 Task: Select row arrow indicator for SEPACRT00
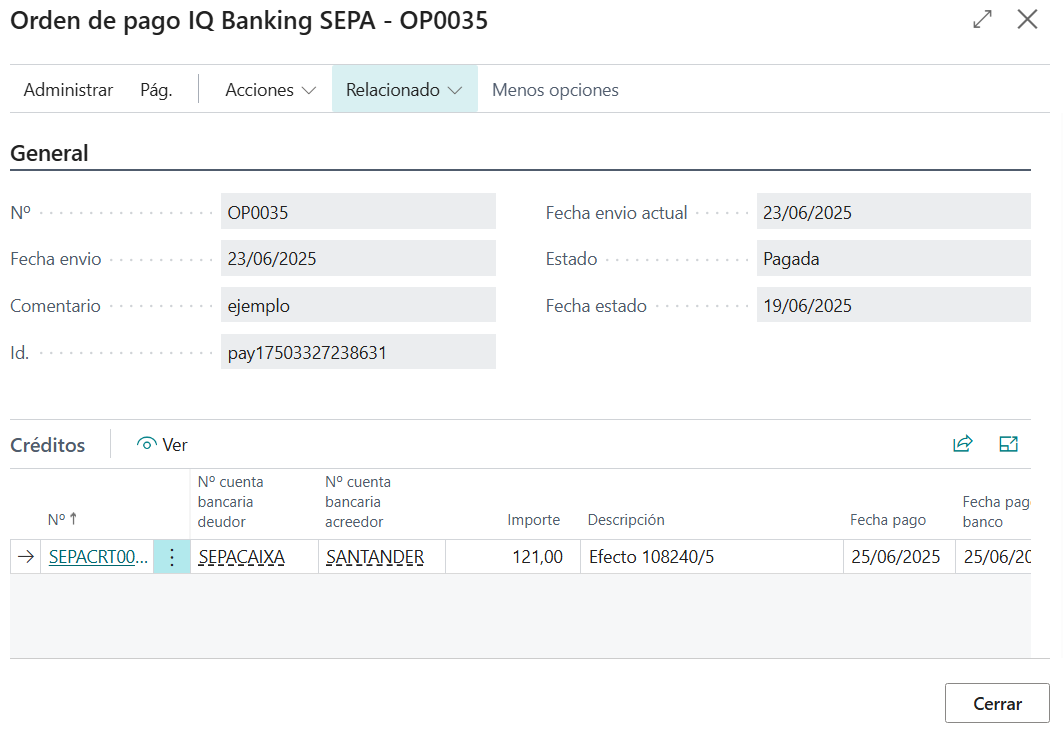[24, 557]
